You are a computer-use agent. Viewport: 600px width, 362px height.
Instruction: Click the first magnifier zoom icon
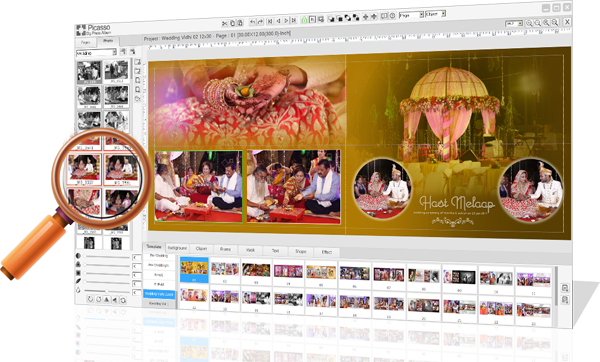(529, 23)
